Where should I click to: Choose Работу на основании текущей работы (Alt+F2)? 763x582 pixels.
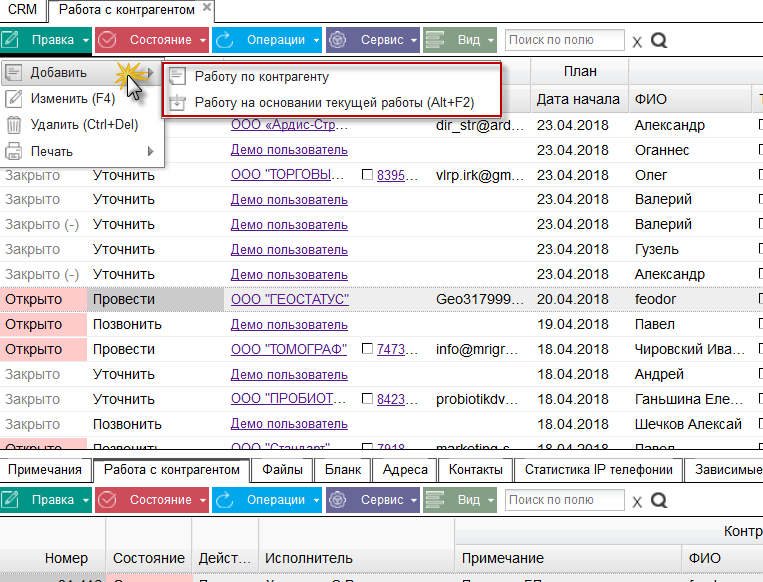334,103
